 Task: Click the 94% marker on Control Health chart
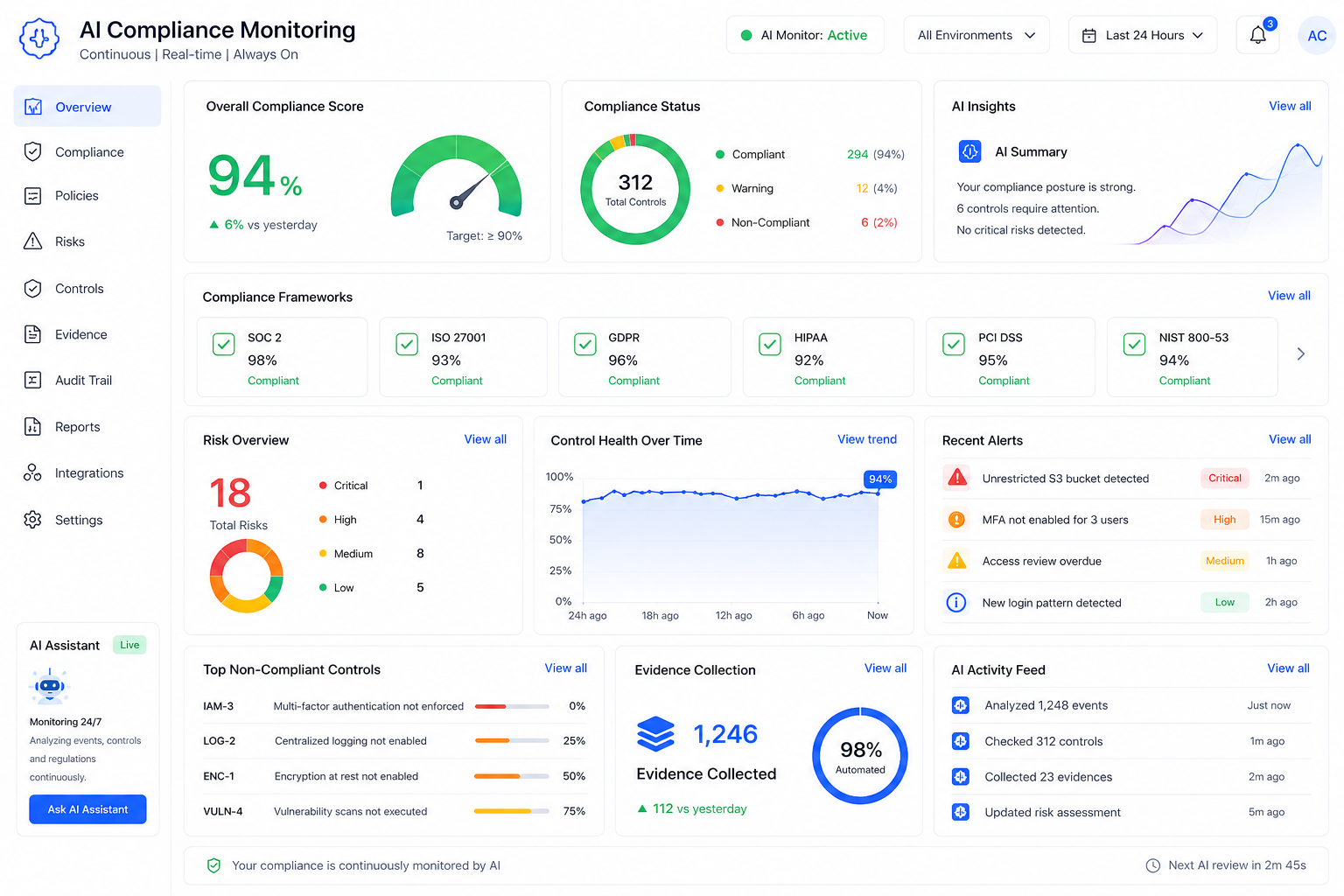(880, 479)
